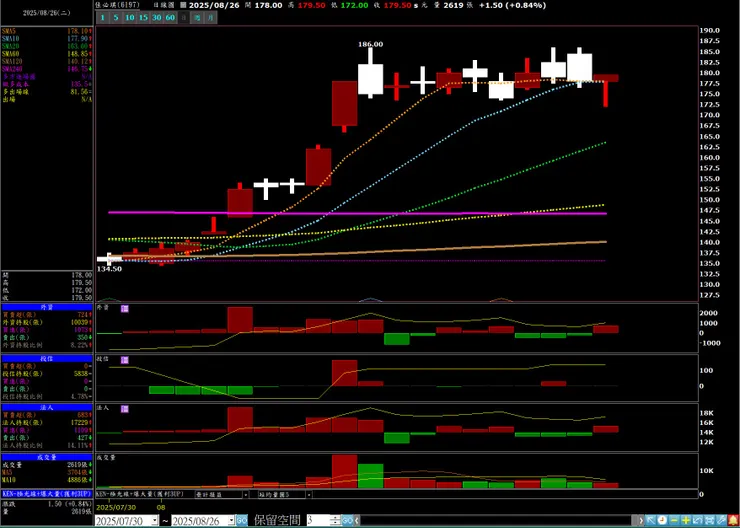Click the tallest red volume bar
The height and width of the screenshot is (528, 740).
(345, 471)
